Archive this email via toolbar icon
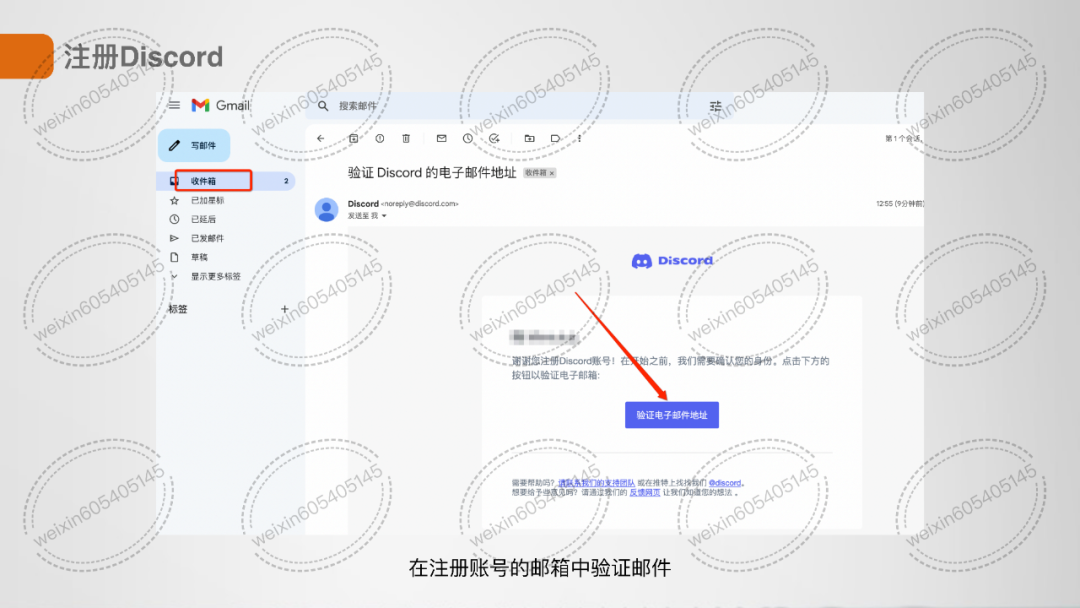Viewport: 1080px width, 608px height. pyautogui.click(x=353, y=138)
